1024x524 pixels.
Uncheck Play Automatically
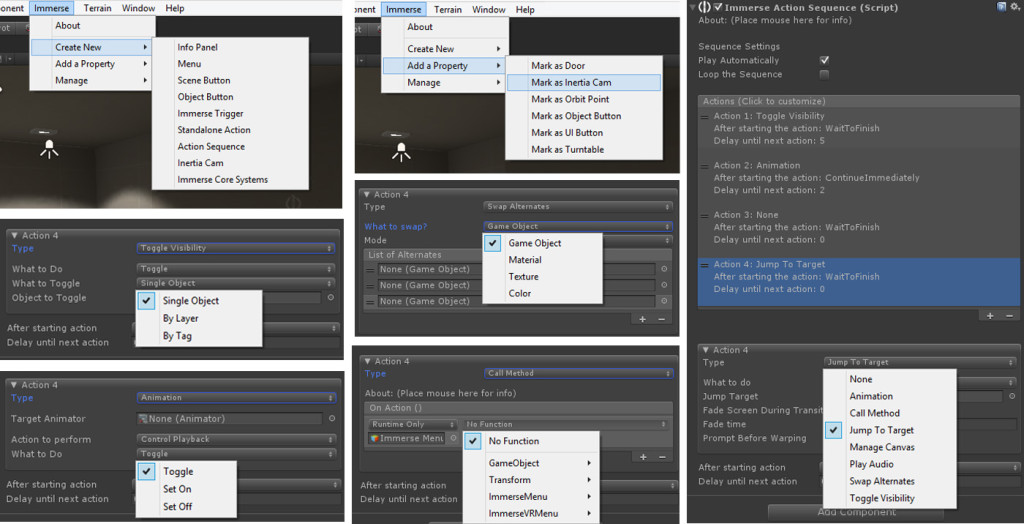(824, 60)
